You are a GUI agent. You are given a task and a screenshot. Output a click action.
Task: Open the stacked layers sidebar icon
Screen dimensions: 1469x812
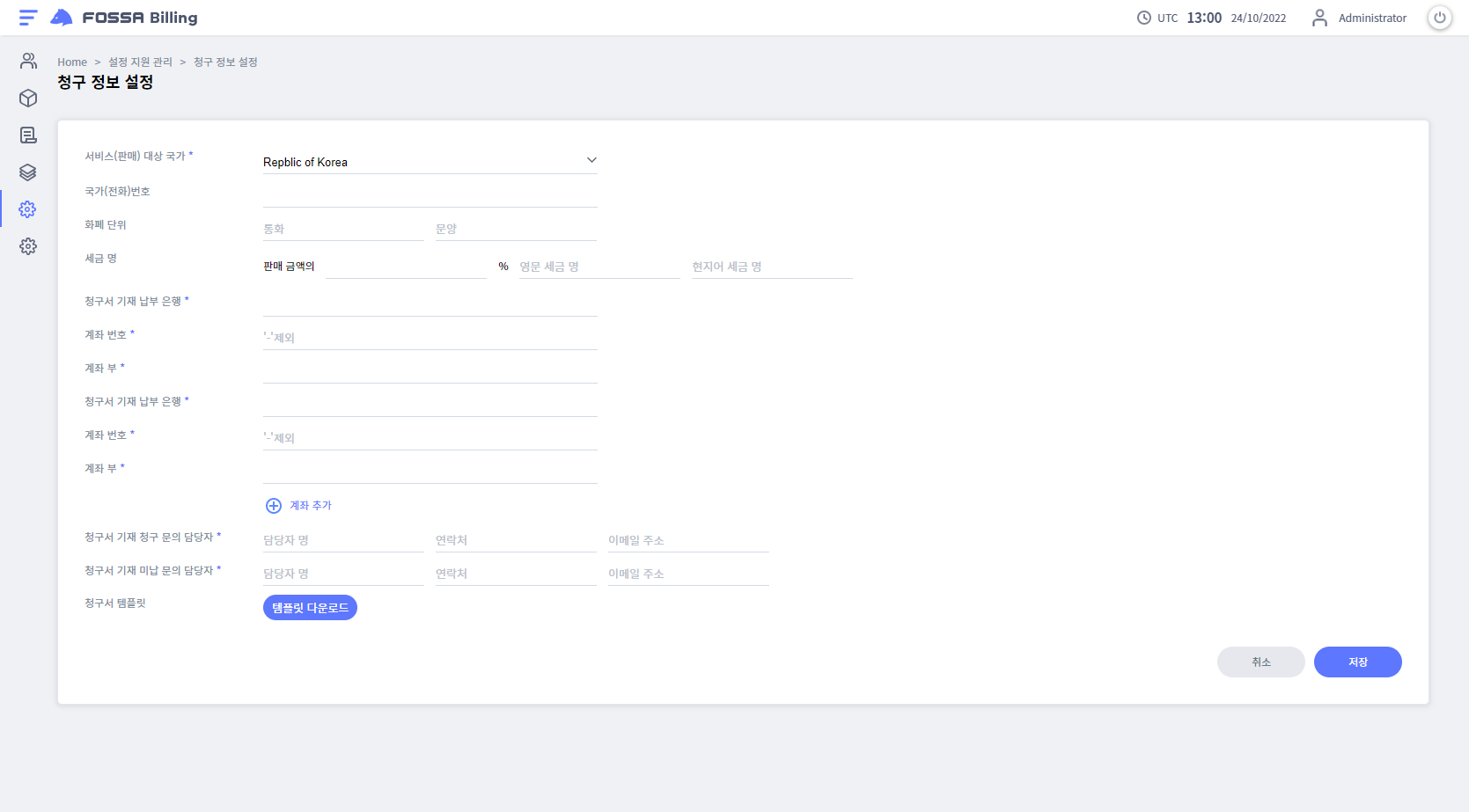(28, 172)
